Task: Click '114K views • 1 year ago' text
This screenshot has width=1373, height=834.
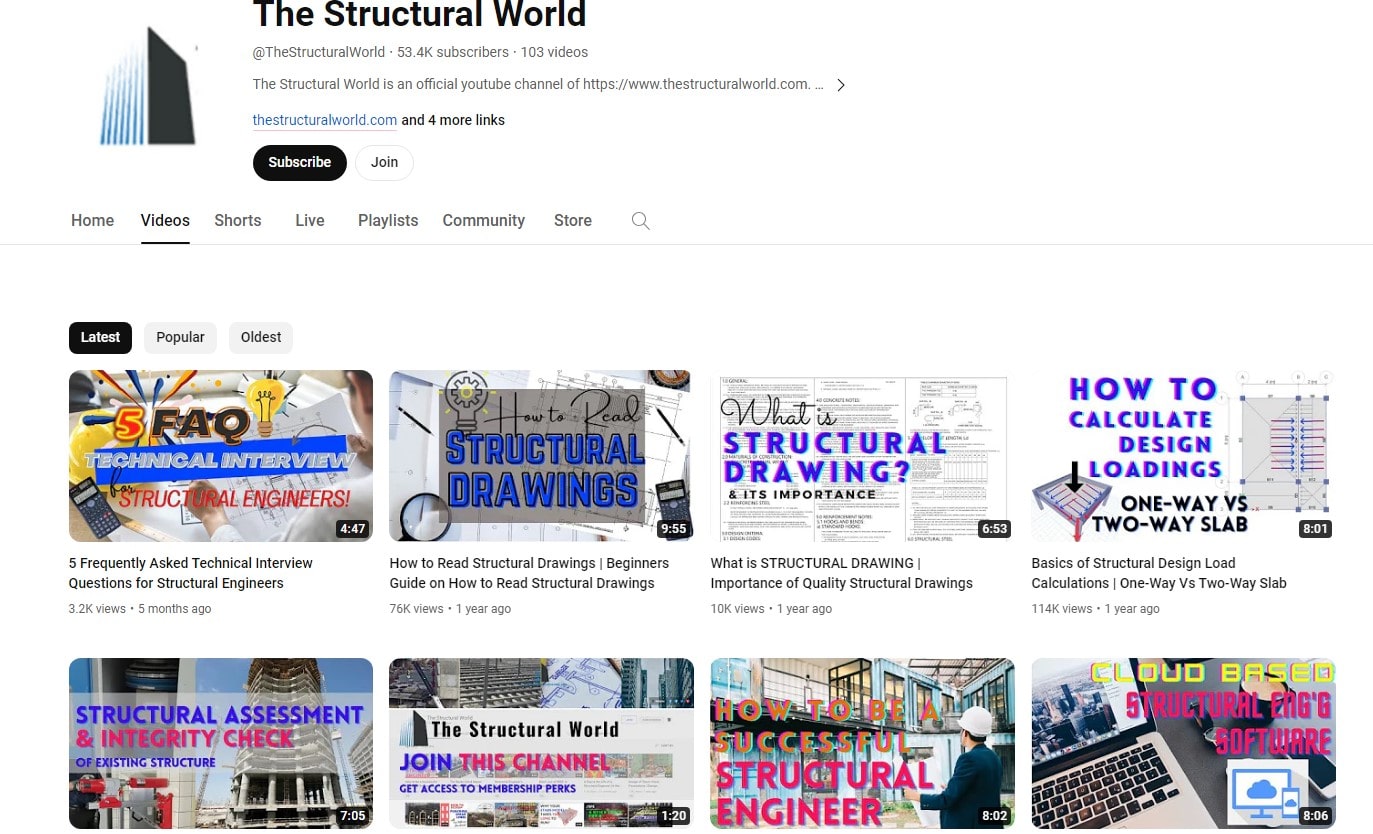Action: point(1096,609)
